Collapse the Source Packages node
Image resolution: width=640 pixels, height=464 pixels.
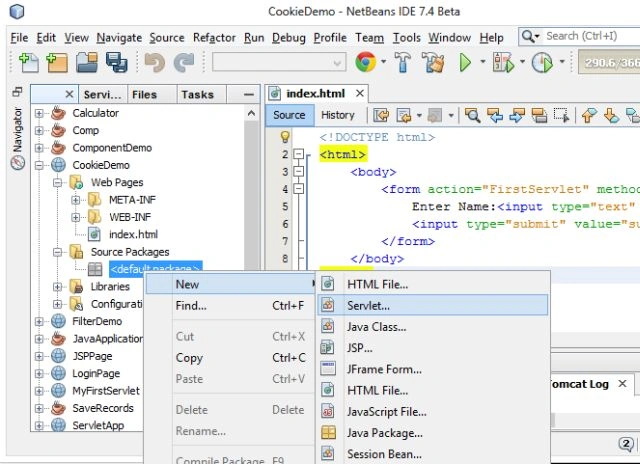[x=58, y=252]
